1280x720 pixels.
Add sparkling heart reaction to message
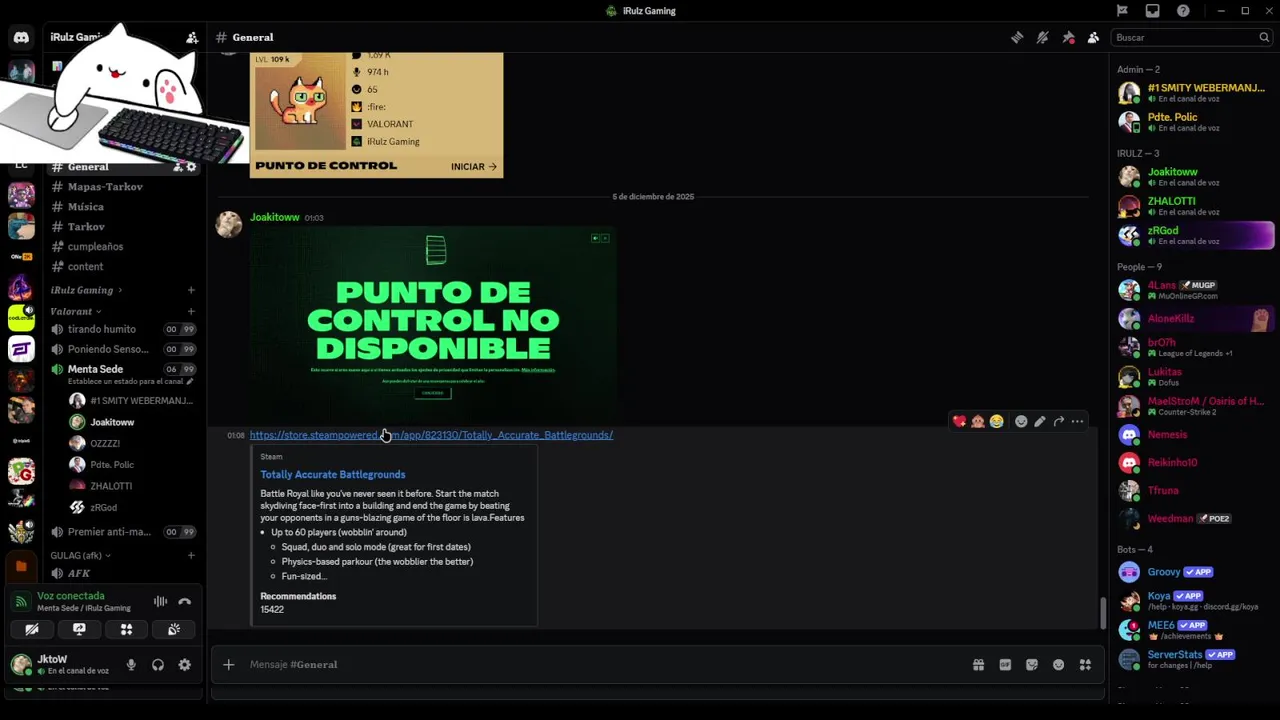tap(959, 422)
